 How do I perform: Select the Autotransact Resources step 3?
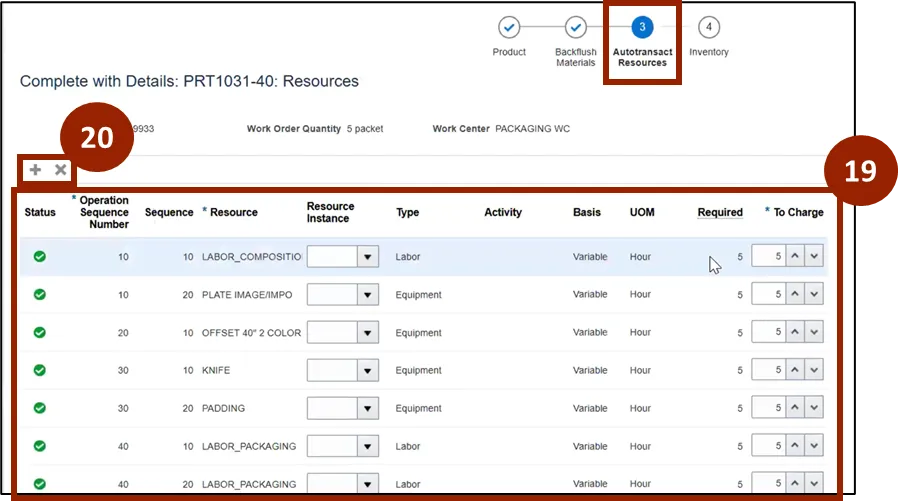(x=642, y=27)
